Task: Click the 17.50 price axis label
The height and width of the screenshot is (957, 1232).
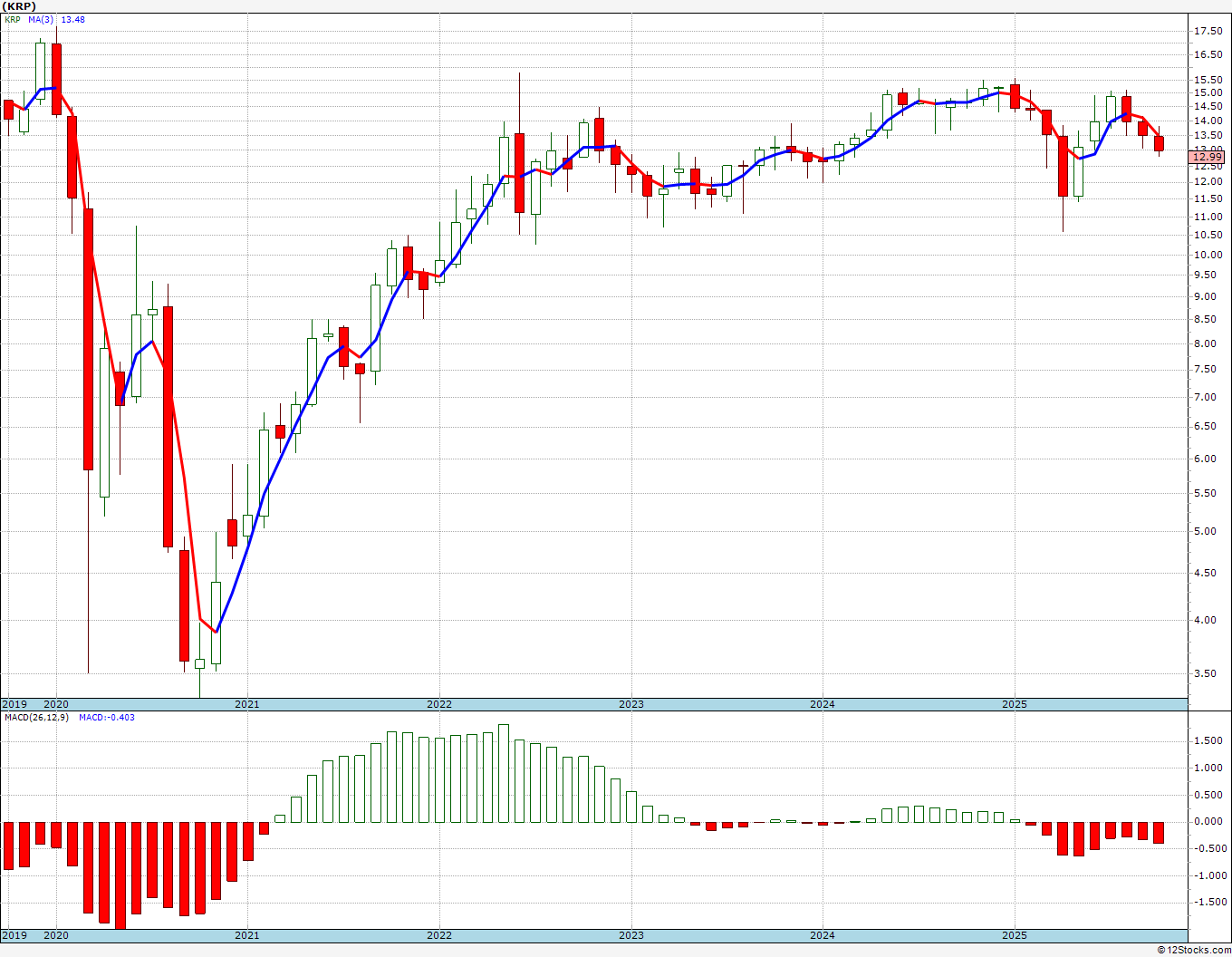Action: click(x=1208, y=31)
